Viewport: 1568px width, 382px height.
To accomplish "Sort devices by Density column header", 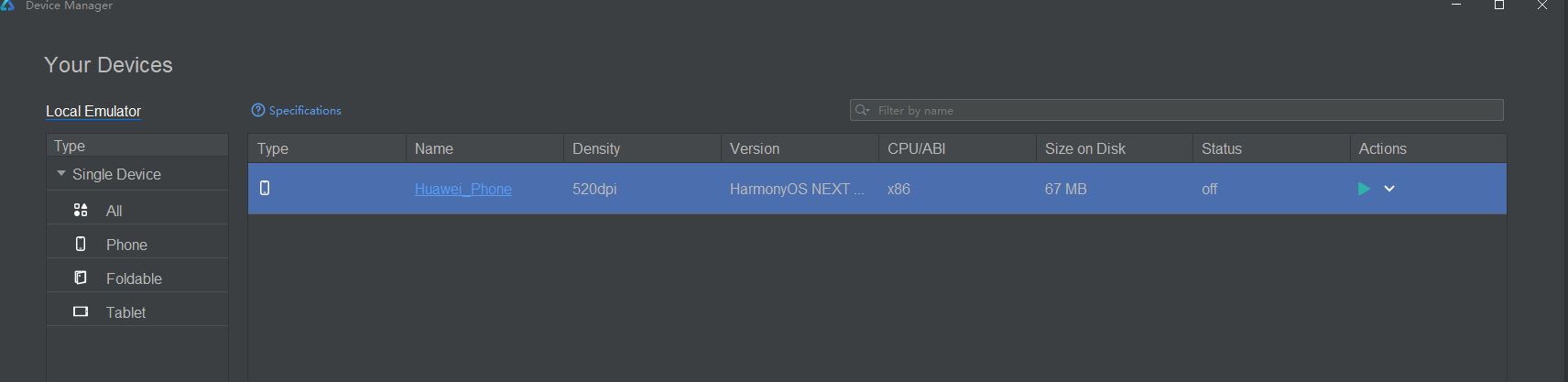I will coord(596,149).
